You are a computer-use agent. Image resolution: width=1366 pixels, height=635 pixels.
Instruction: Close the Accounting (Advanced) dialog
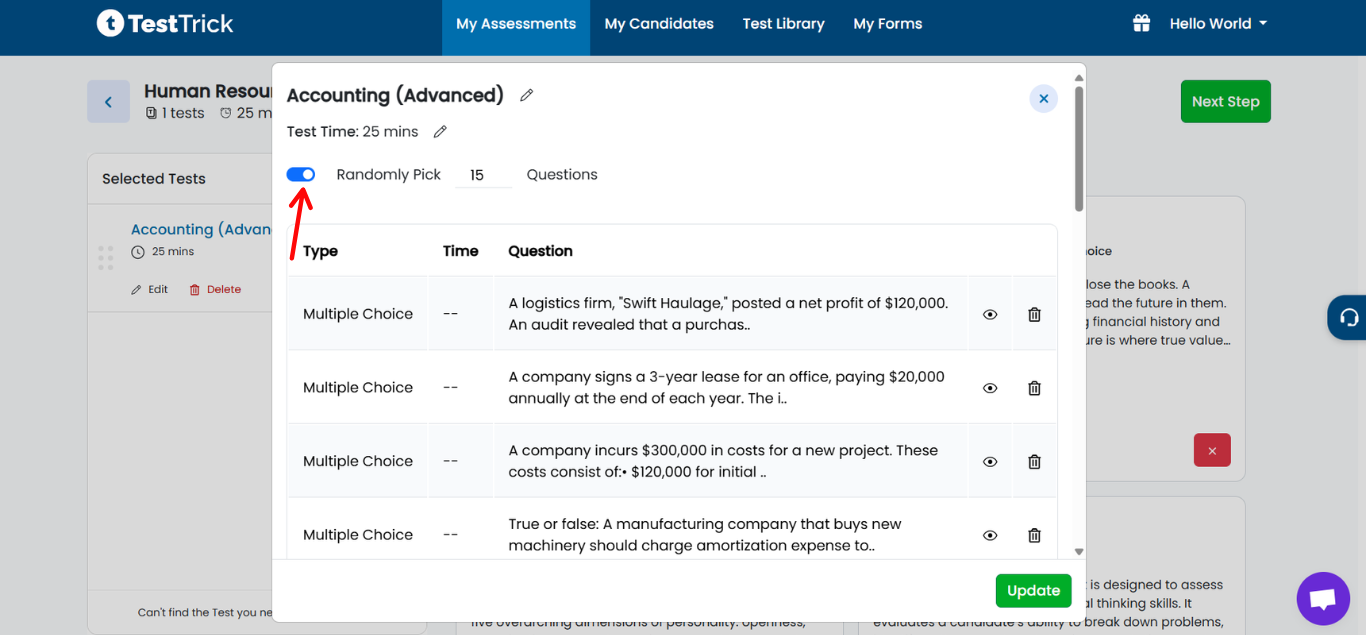[x=1043, y=98]
